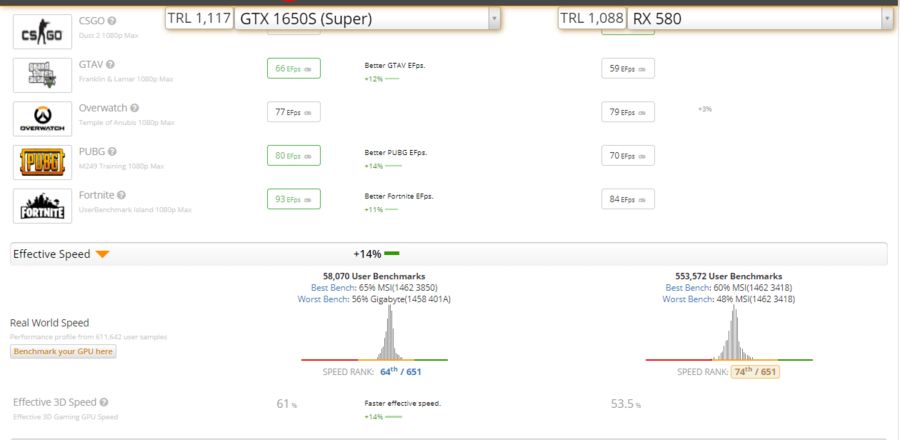The image size is (900, 440).
Task: Click the Temple of Anubis 1080p Max subtitle
Action: pyautogui.click(x=126, y=123)
